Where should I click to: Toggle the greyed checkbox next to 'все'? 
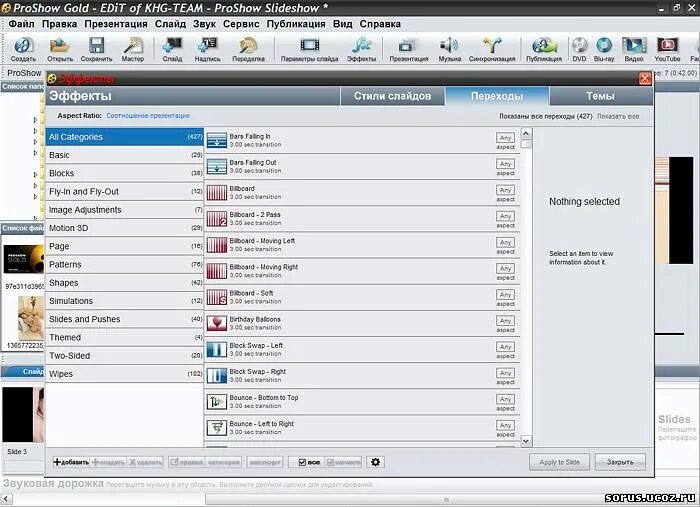[330, 462]
